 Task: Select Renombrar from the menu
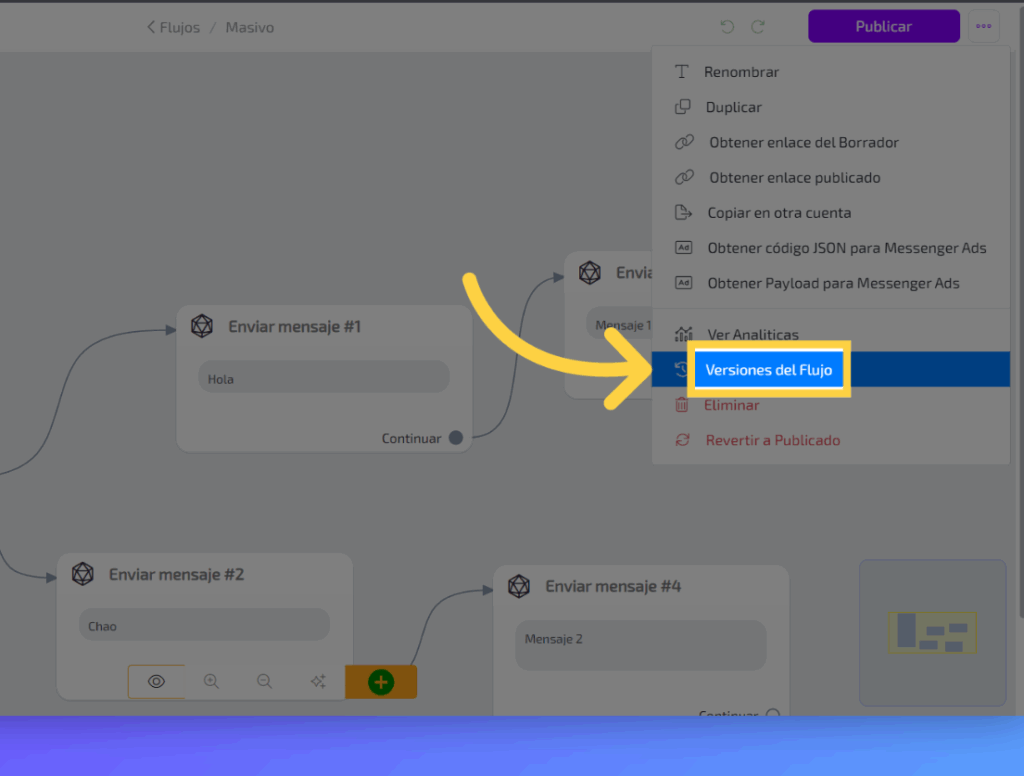coord(741,72)
